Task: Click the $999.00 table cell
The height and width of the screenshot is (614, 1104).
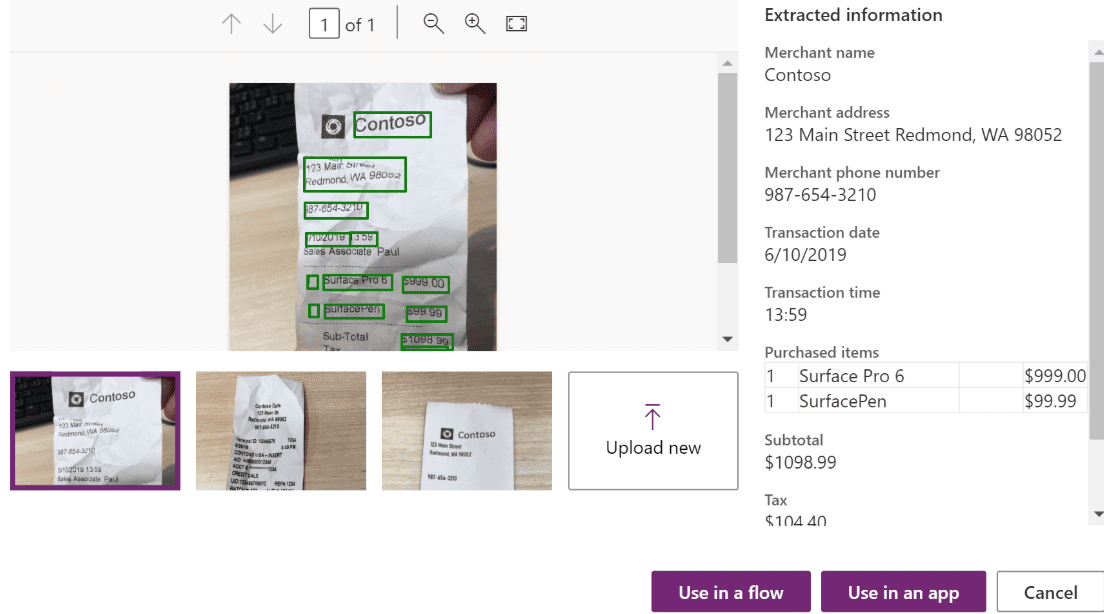Action: 1055,375
